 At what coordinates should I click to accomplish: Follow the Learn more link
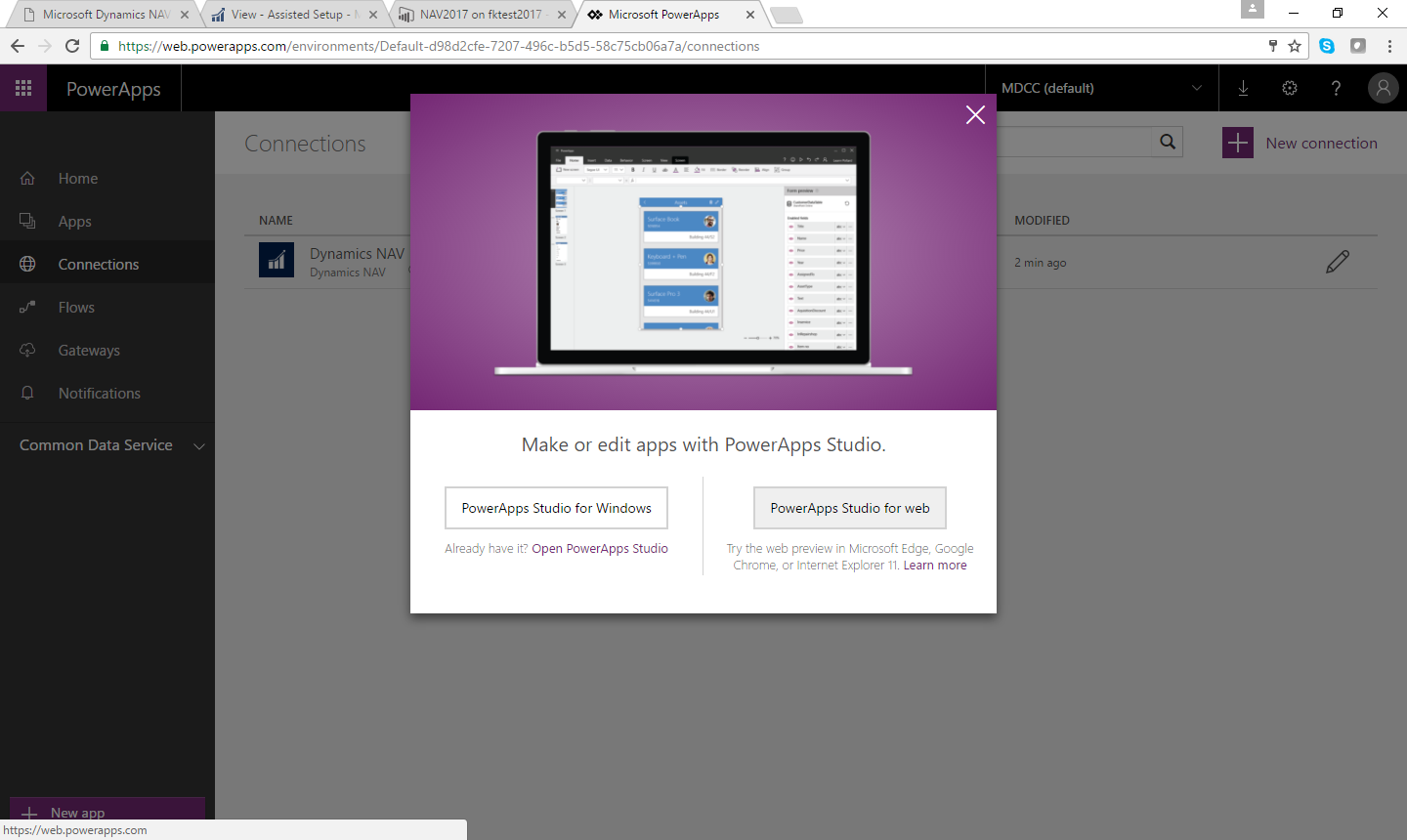934,566
